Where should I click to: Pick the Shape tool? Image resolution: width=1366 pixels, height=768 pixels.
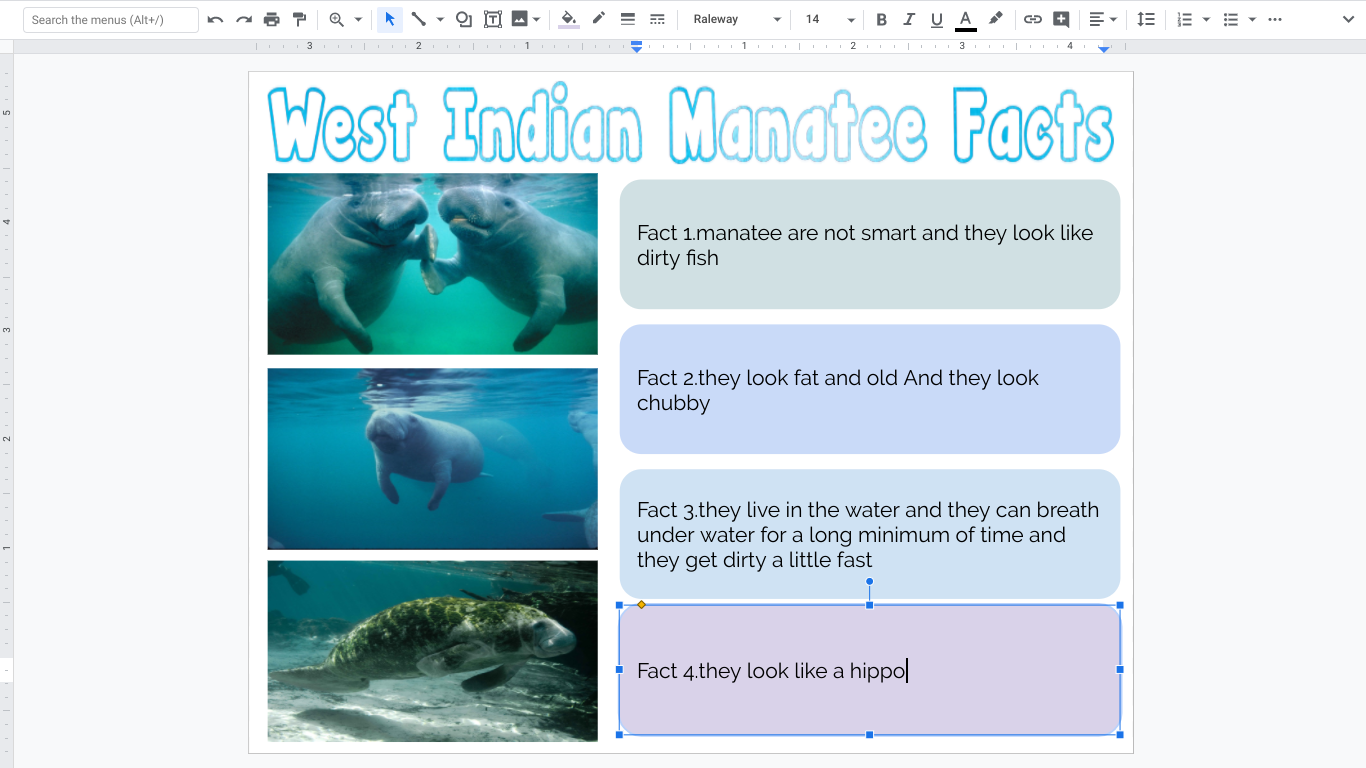click(463, 19)
